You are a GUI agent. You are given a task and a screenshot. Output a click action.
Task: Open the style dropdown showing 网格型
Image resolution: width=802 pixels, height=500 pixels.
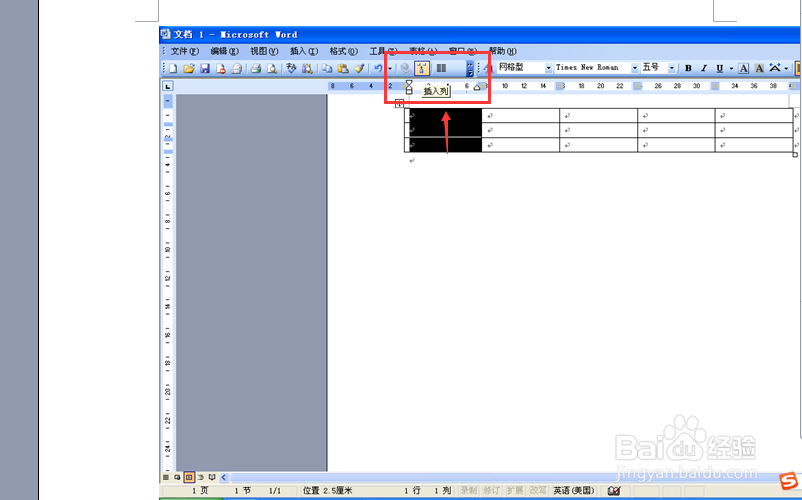tap(548, 67)
